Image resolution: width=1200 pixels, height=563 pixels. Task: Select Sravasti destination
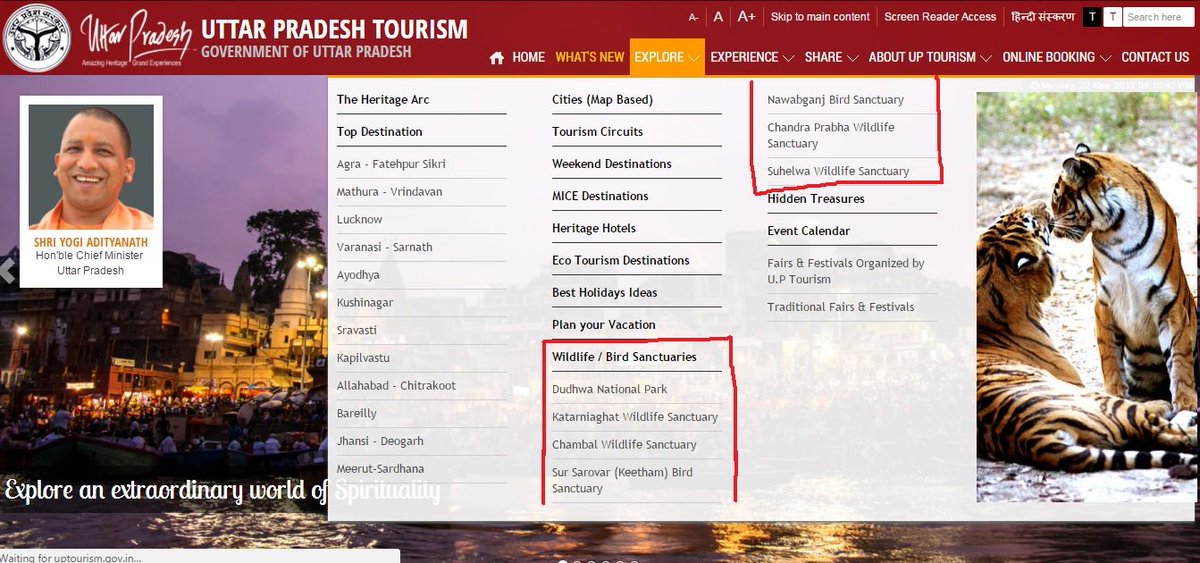tap(357, 330)
